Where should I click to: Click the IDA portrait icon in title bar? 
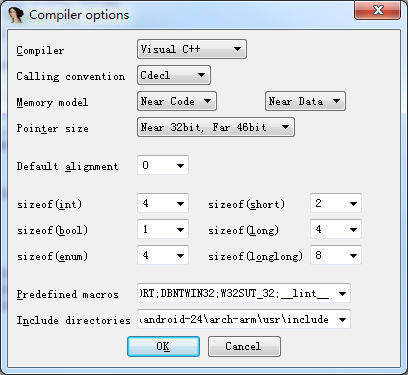click(16, 15)
